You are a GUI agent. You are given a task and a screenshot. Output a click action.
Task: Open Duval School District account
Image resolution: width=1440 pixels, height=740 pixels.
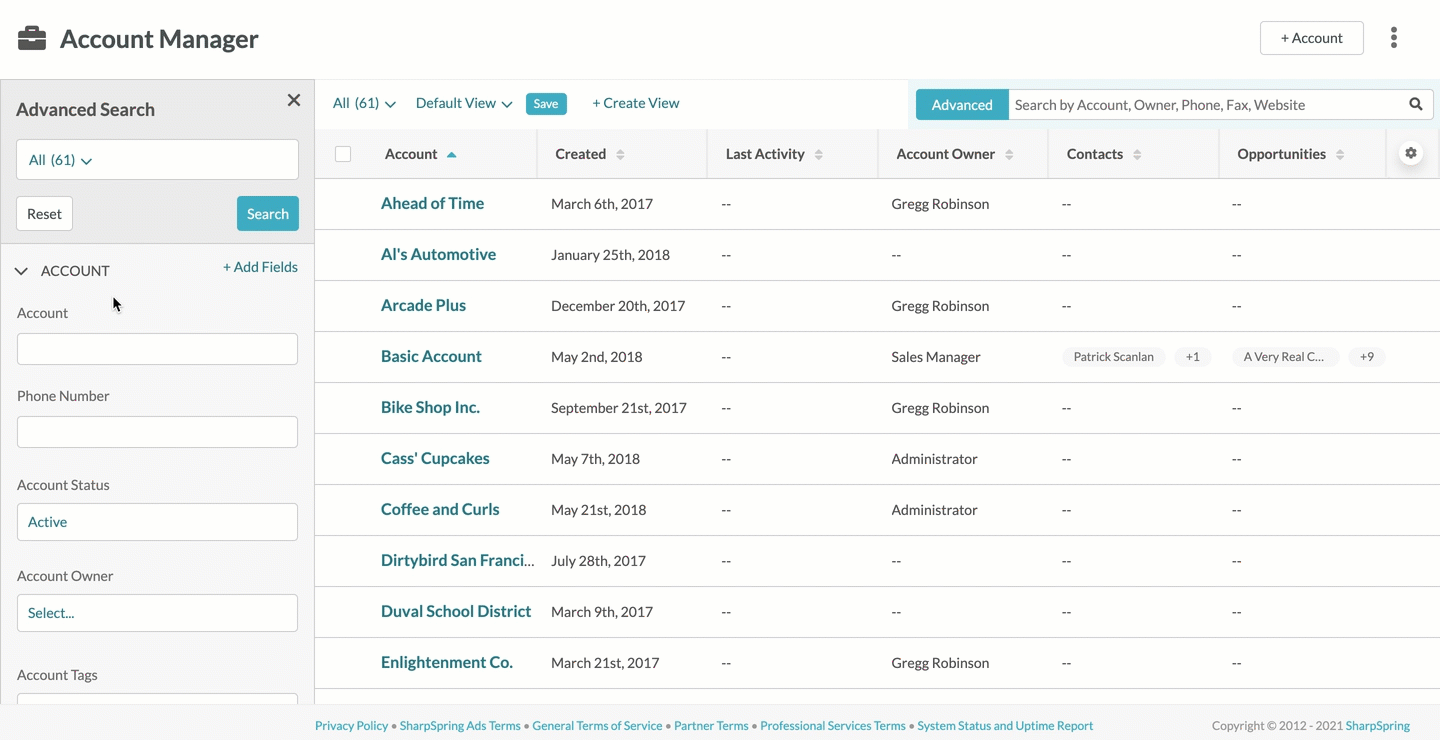(456, 611)
